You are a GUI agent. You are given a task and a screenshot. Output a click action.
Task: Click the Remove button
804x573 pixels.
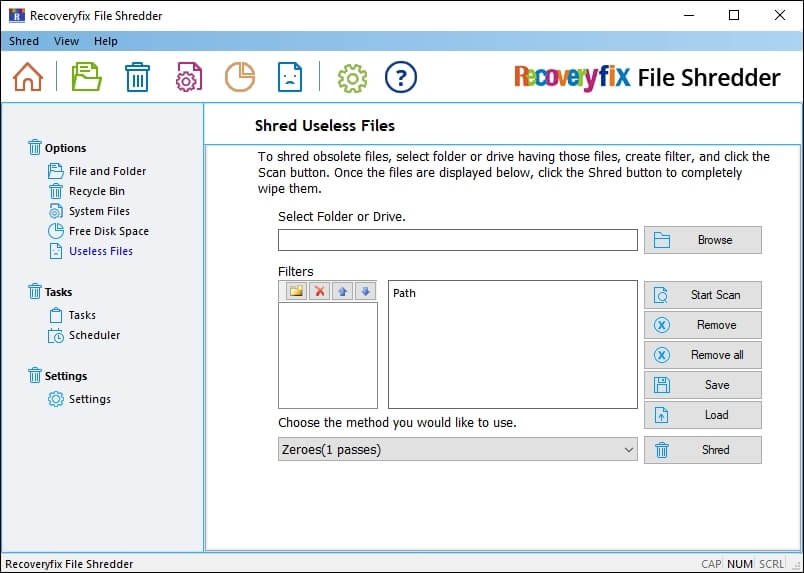702,325
